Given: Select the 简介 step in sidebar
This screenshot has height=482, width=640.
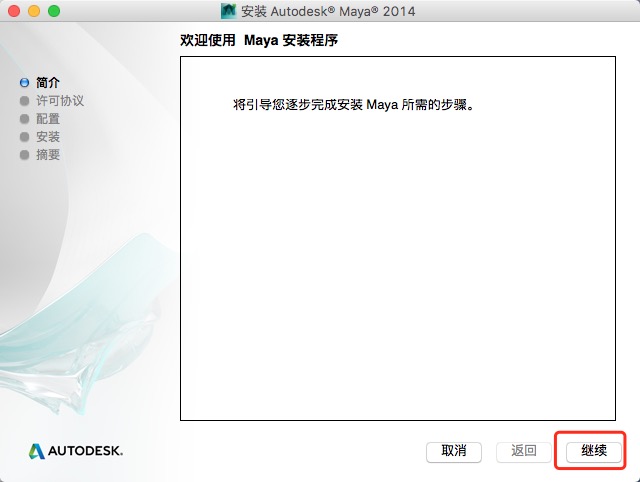Looking at the screenshot, I should [x=48, y=83].
